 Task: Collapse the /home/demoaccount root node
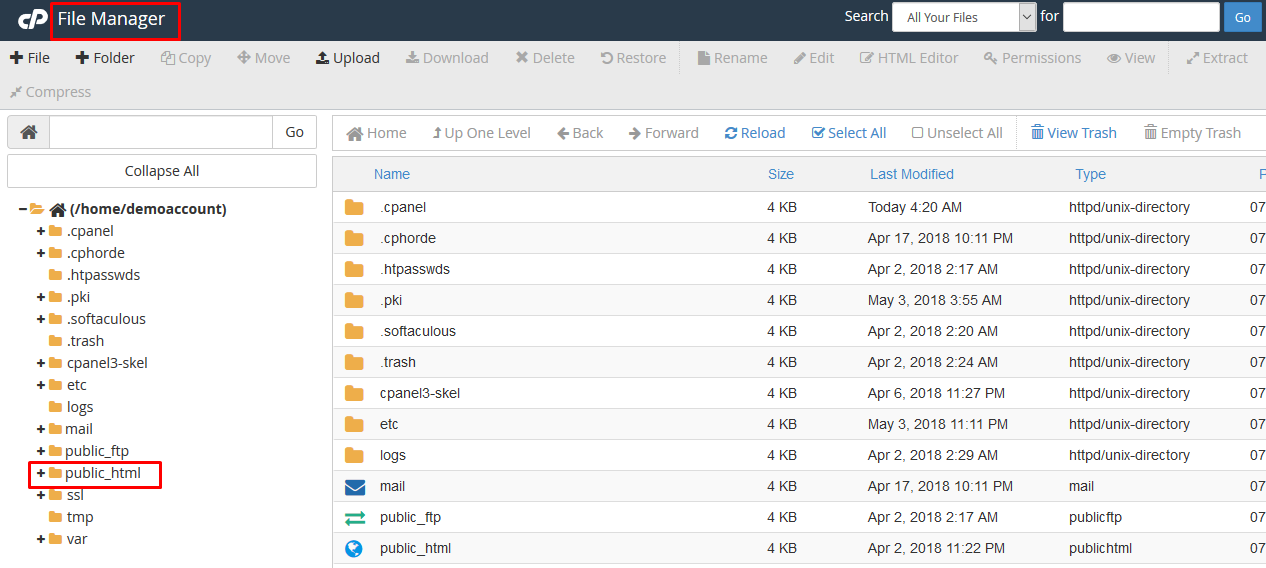(23, 209)
